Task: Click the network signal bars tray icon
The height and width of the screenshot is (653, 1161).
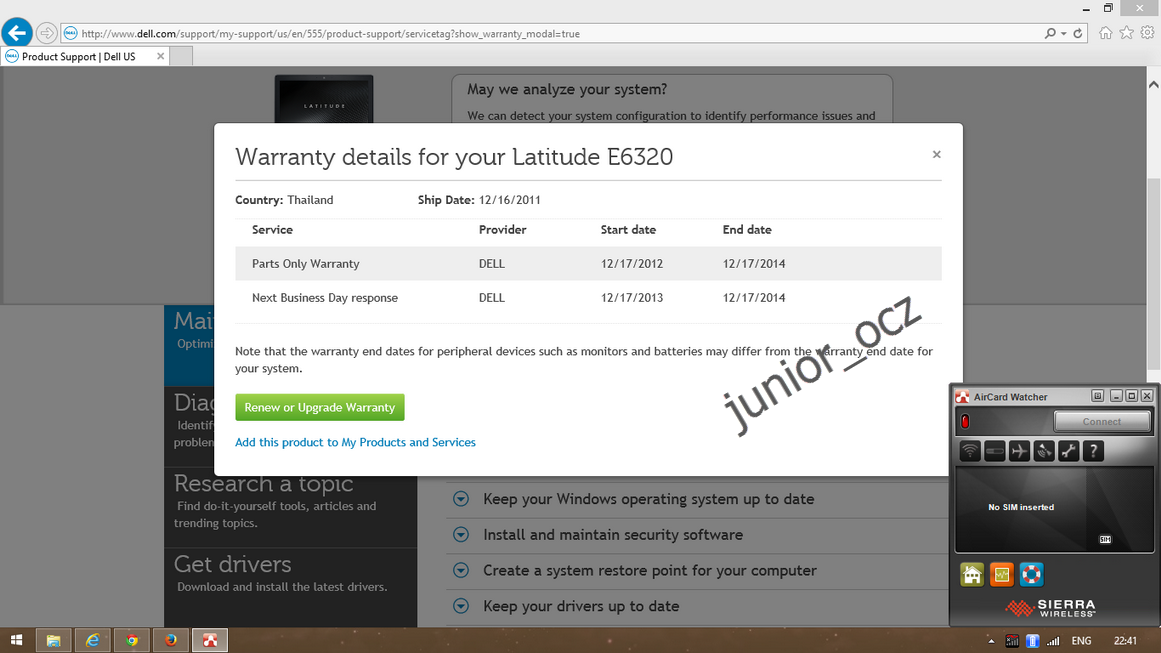Action: coord(1052,641)
